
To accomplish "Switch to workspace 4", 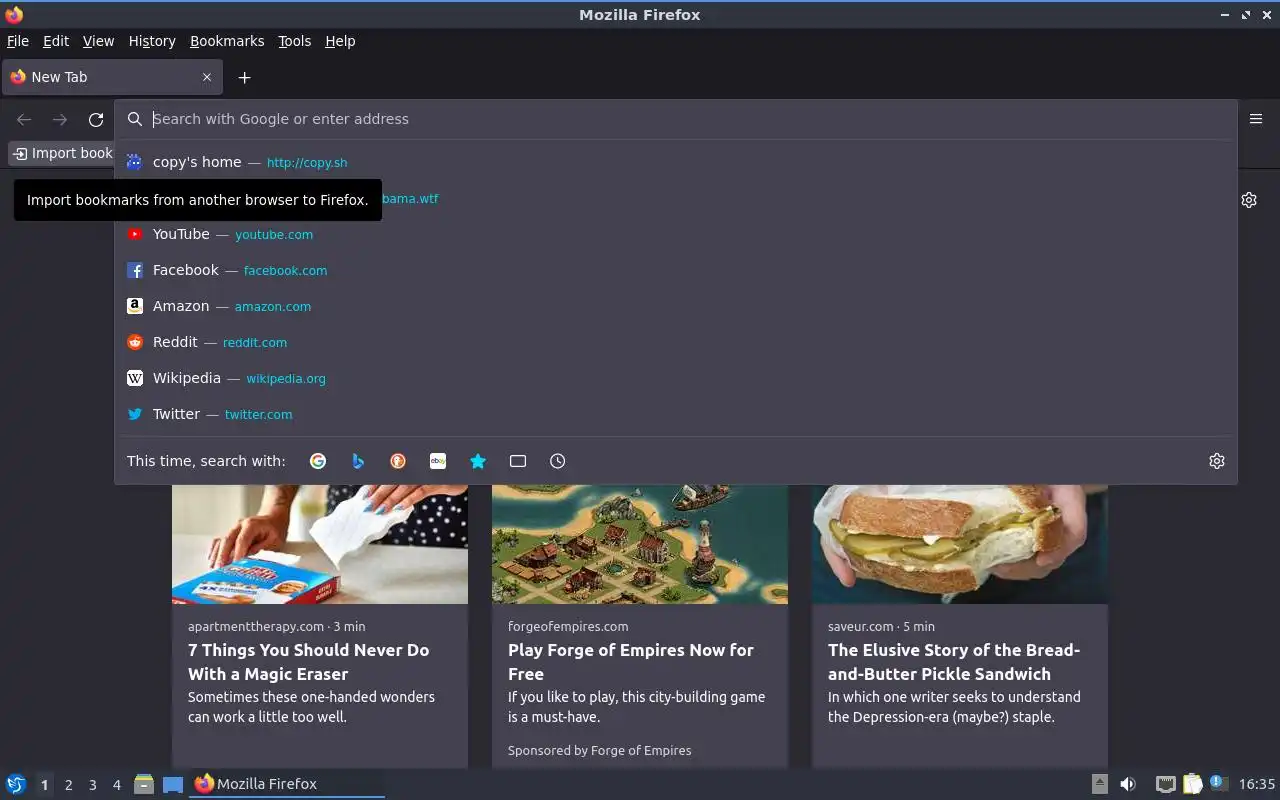I will [x=116, y=785].
